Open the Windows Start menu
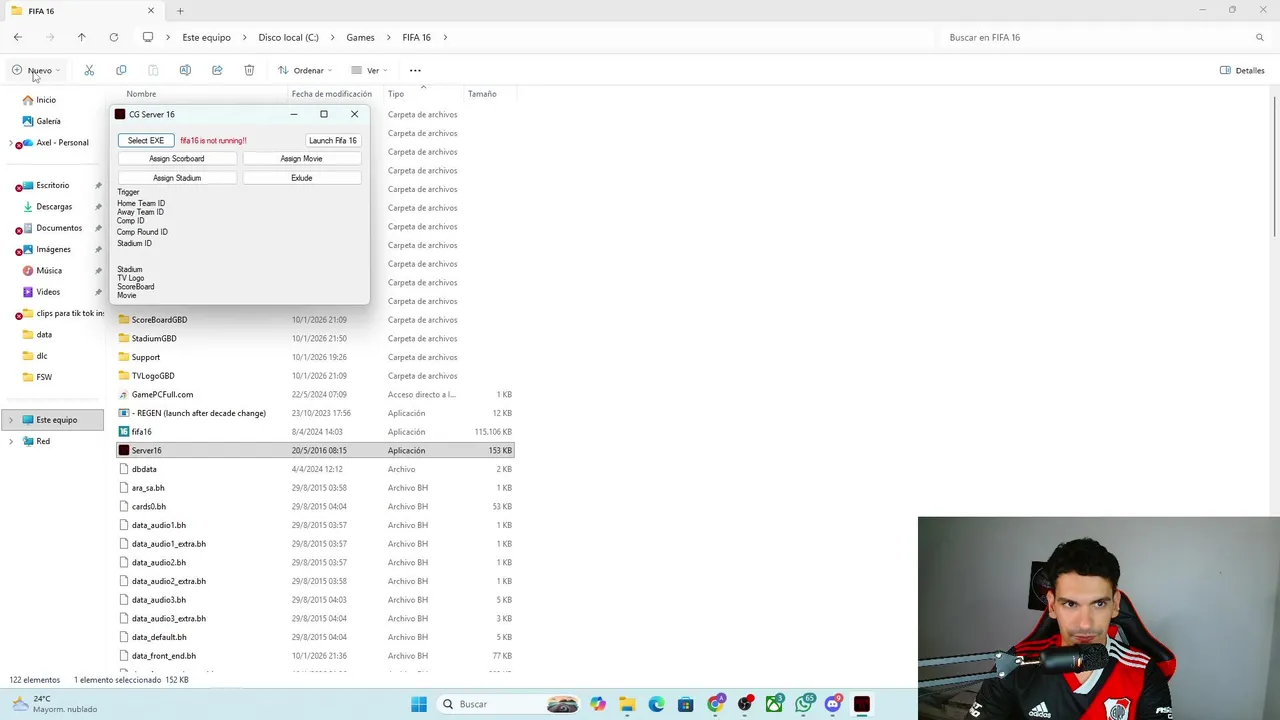This screenshot has height=720, width=1280. click(419, 704)
